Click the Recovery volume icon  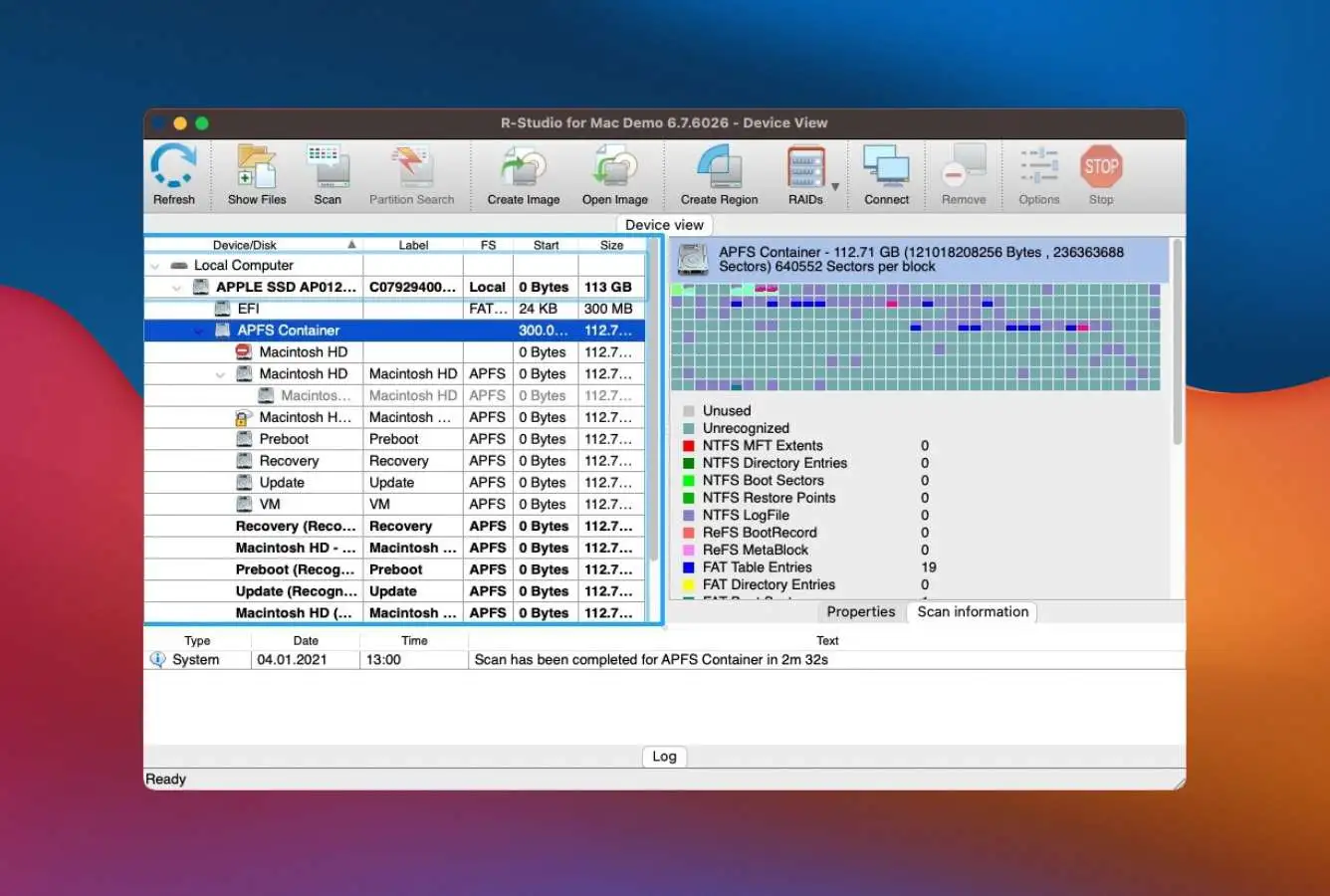pyautogui.click(x=244, y=461)
